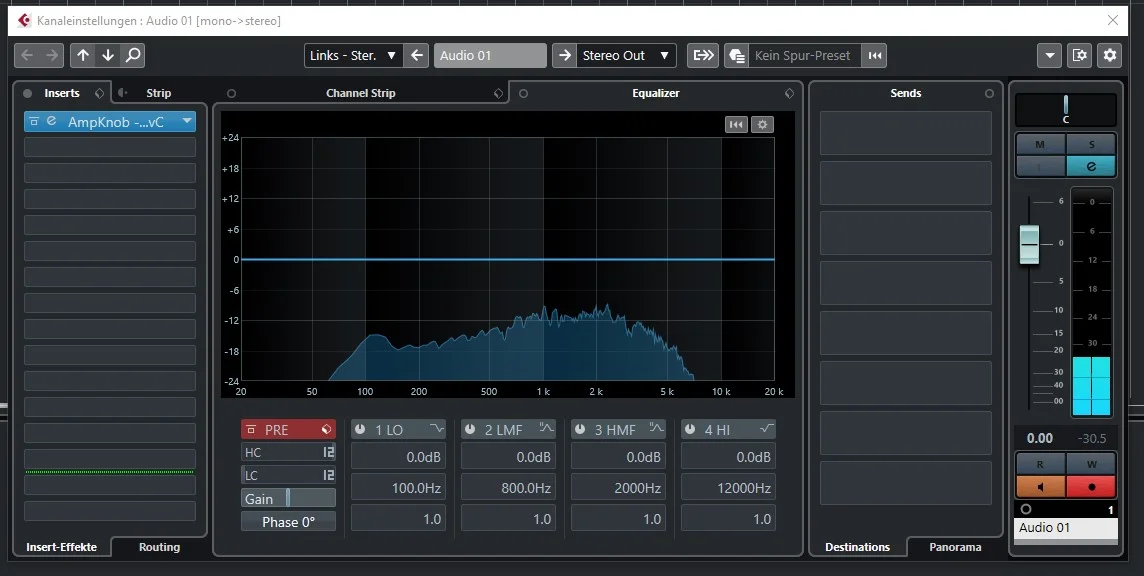Click the input arrow icon beside Links - Ster.
The image size is (1144, 576).
pos(417,55)
